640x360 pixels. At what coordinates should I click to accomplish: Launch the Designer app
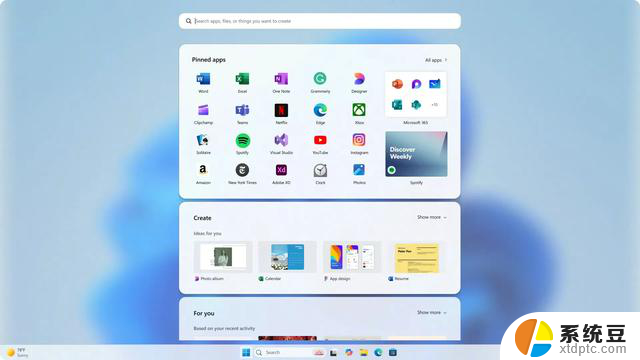359,79
